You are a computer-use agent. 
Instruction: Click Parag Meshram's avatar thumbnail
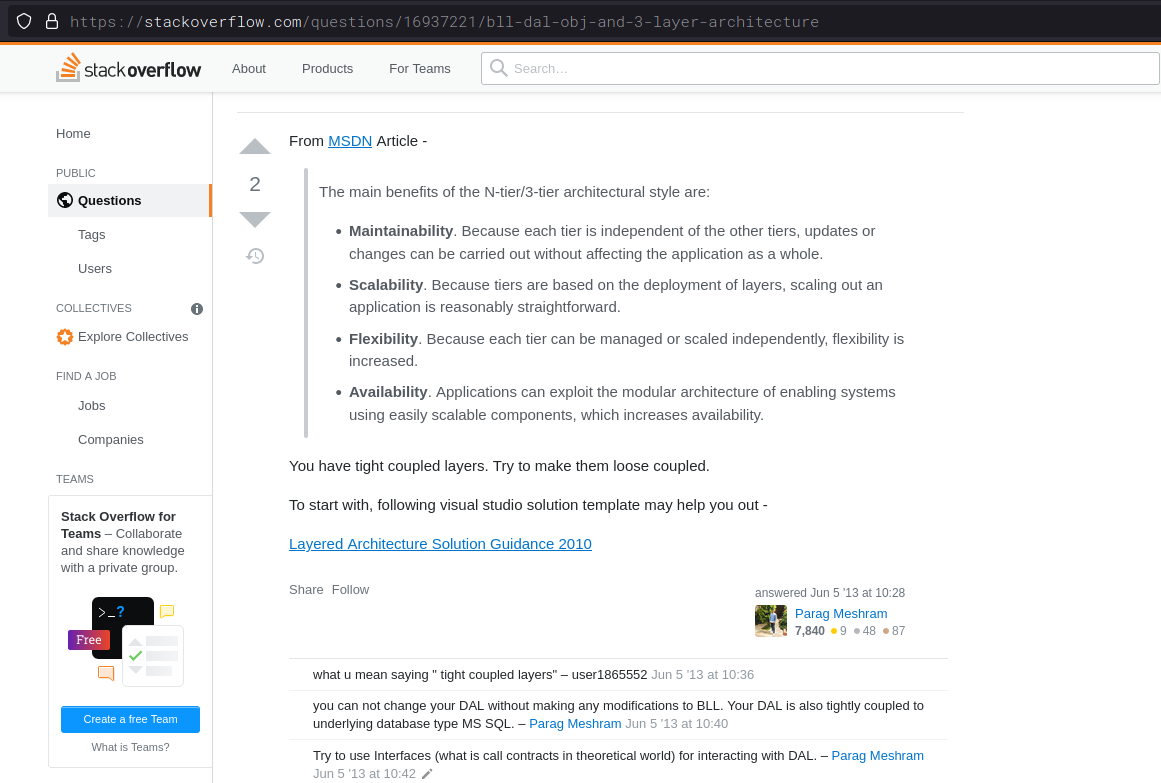click(771, 621)
